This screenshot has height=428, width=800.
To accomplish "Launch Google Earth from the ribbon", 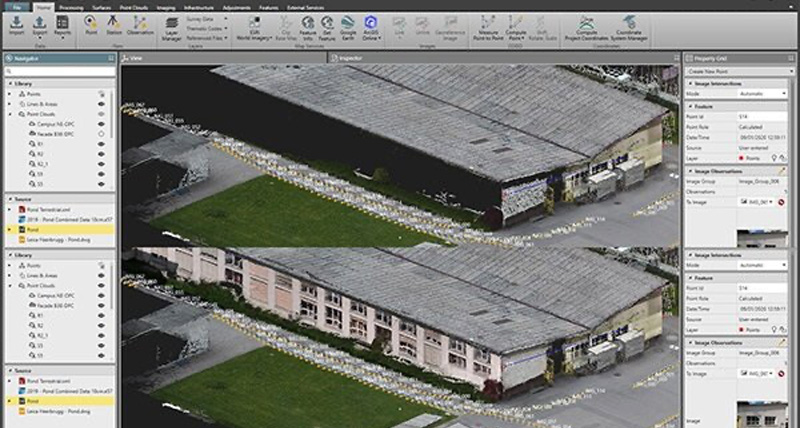I will 348,25.
